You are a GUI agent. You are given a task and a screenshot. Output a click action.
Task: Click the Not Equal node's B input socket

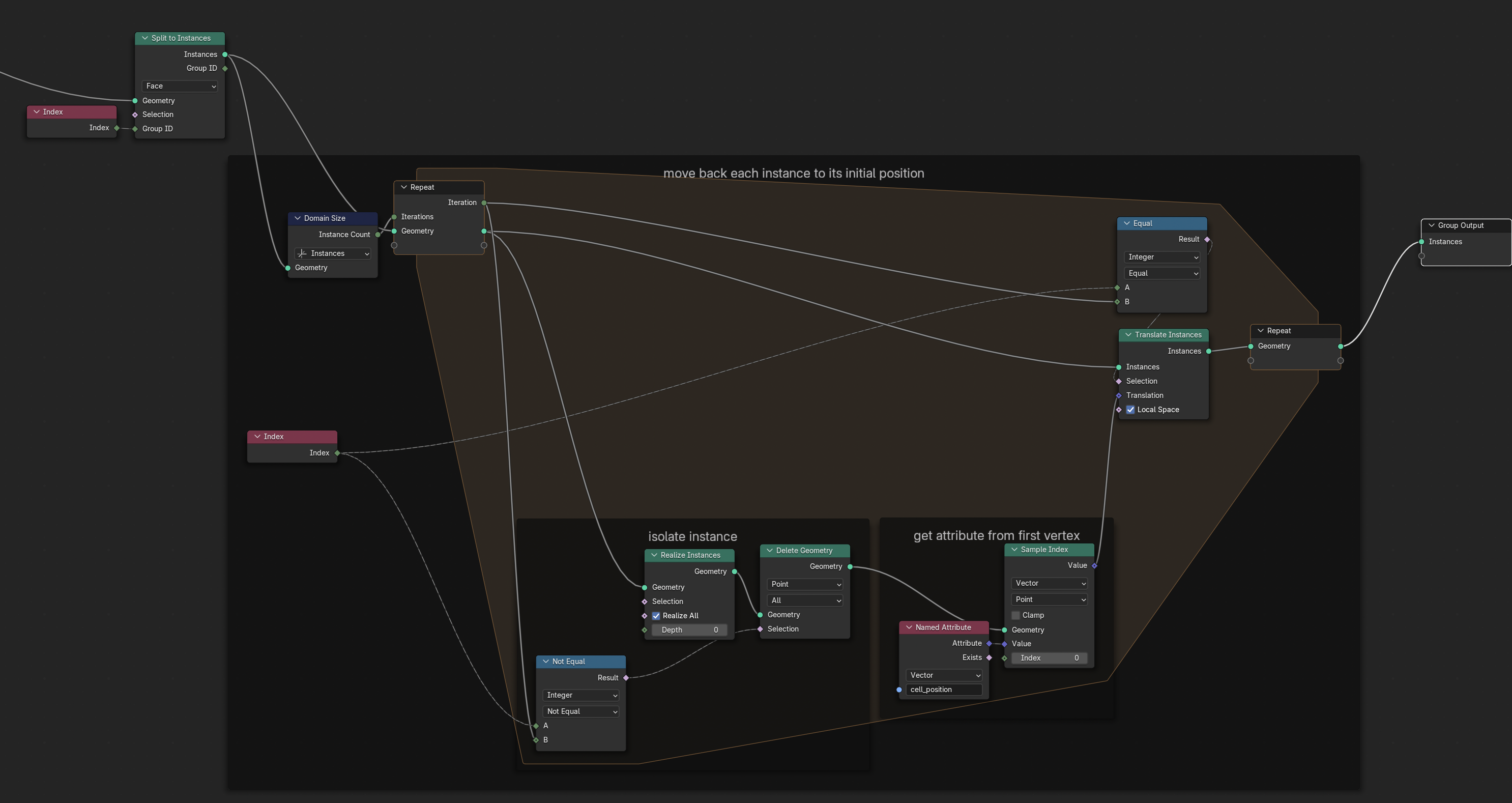coord(536,740)
